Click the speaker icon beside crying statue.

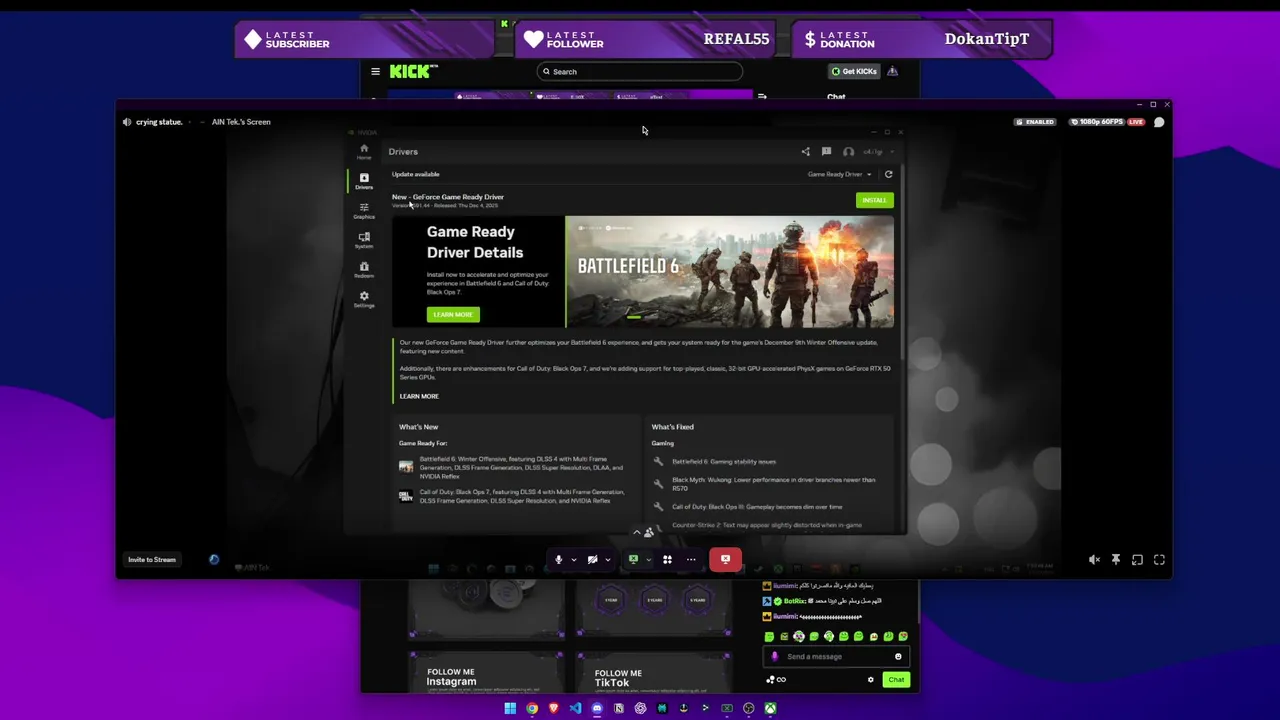click(127, 122)
